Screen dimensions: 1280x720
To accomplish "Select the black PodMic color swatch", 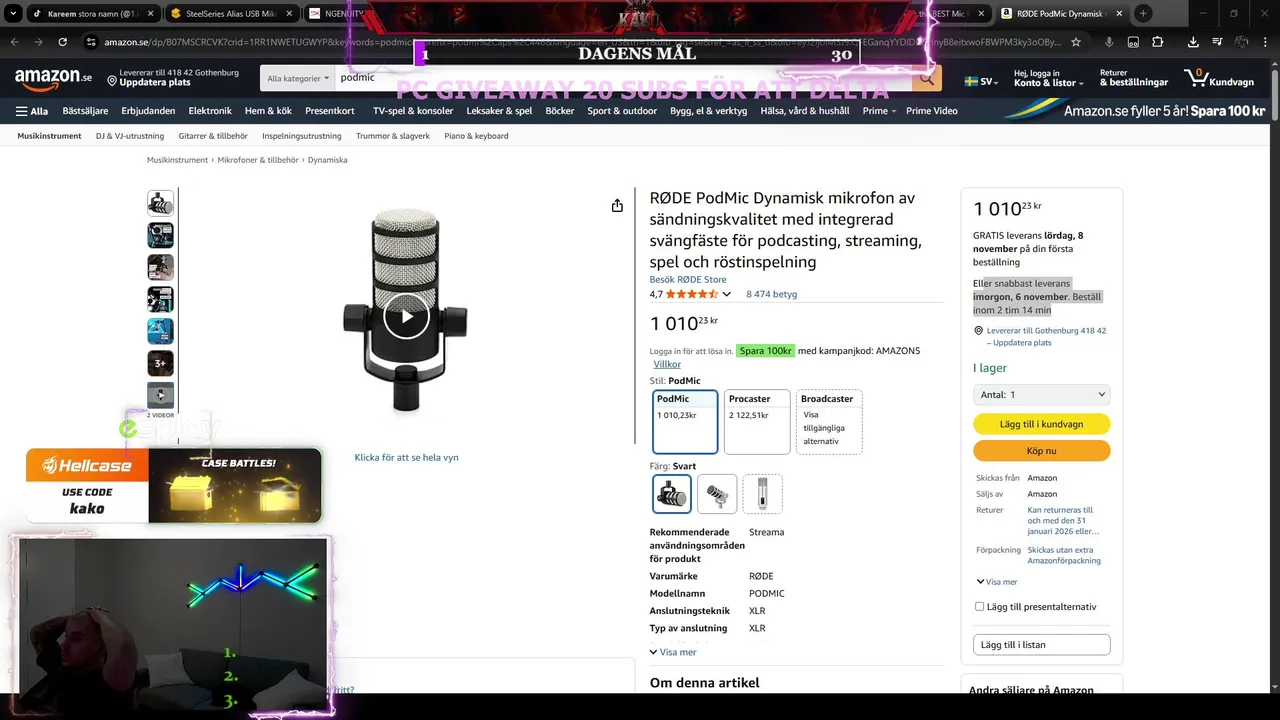I will pyautogui.click(x=671, y=494).
